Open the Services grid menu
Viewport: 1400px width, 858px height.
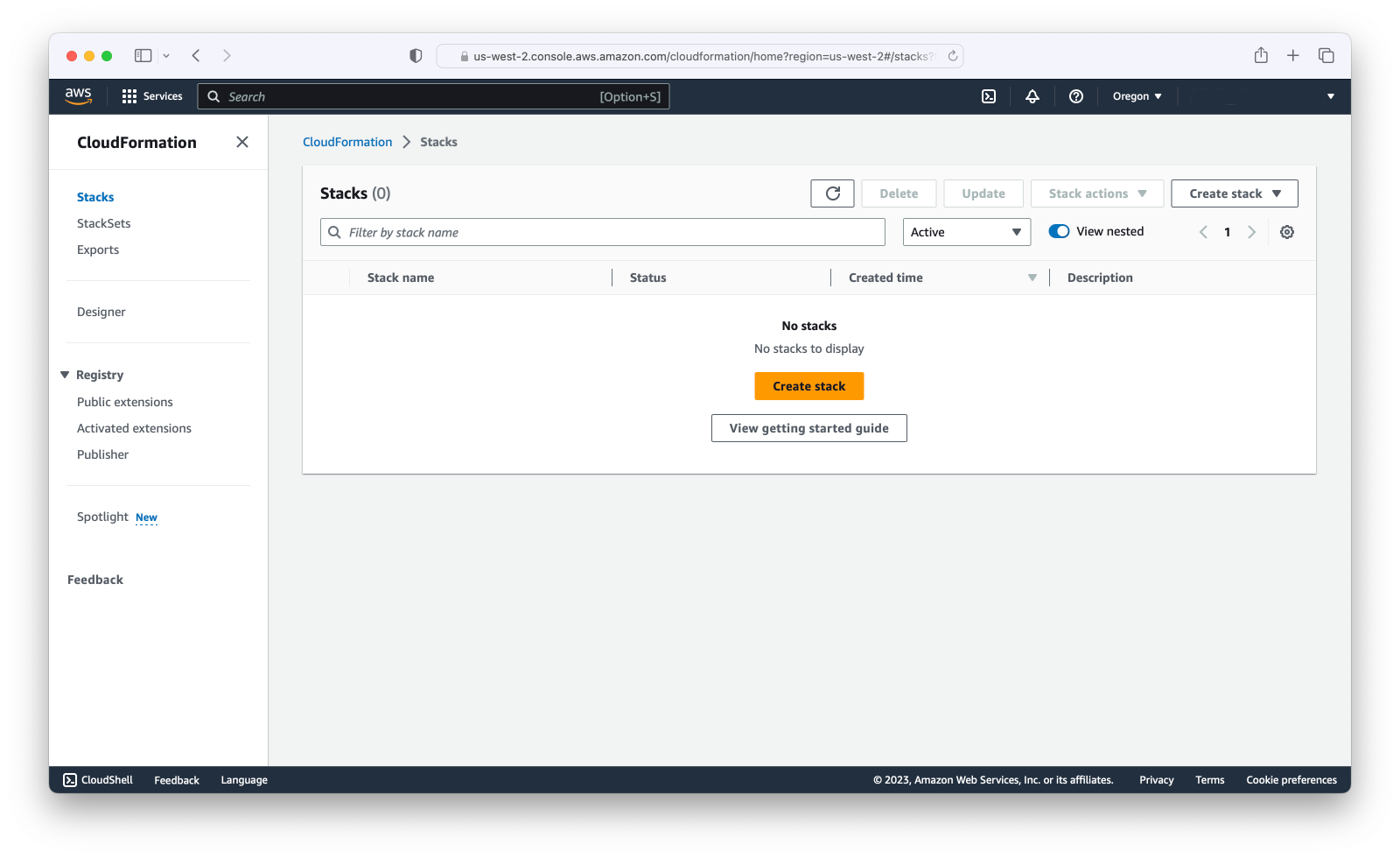[x=152, y=96]
